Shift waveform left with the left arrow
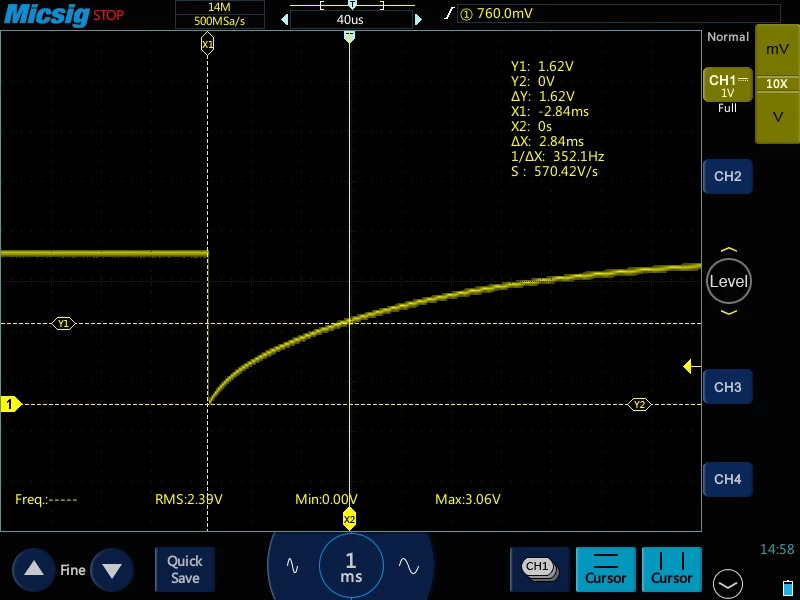 pos(285,19)
